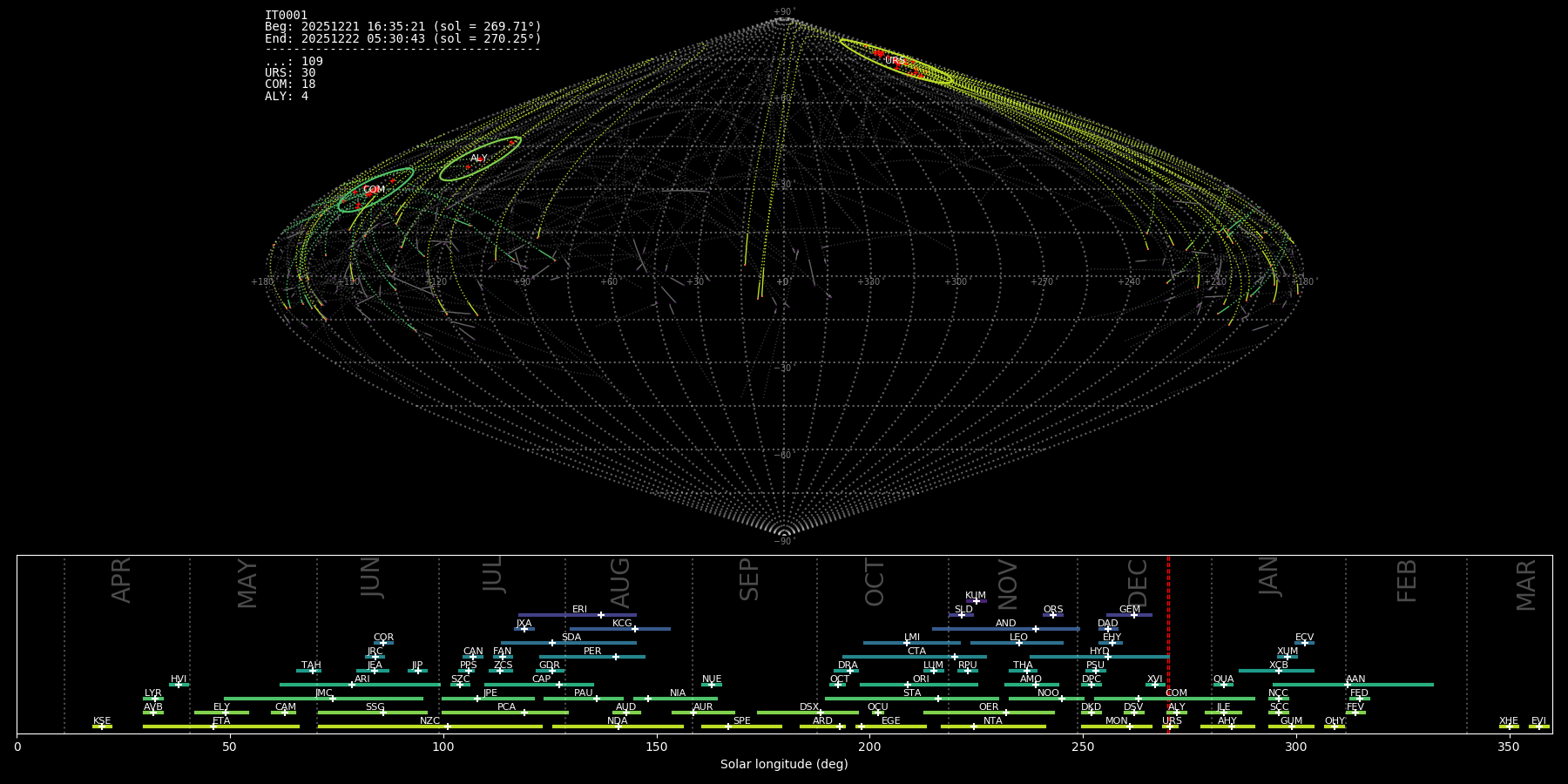
Task: Select the GEM shower bar peak marker
Action: [1134, 615]
